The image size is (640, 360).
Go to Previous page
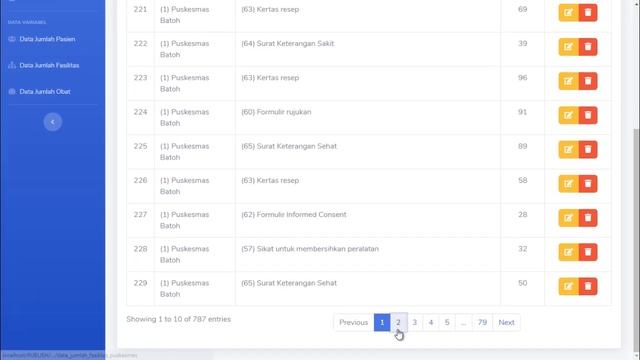click(x=353, y=322)
